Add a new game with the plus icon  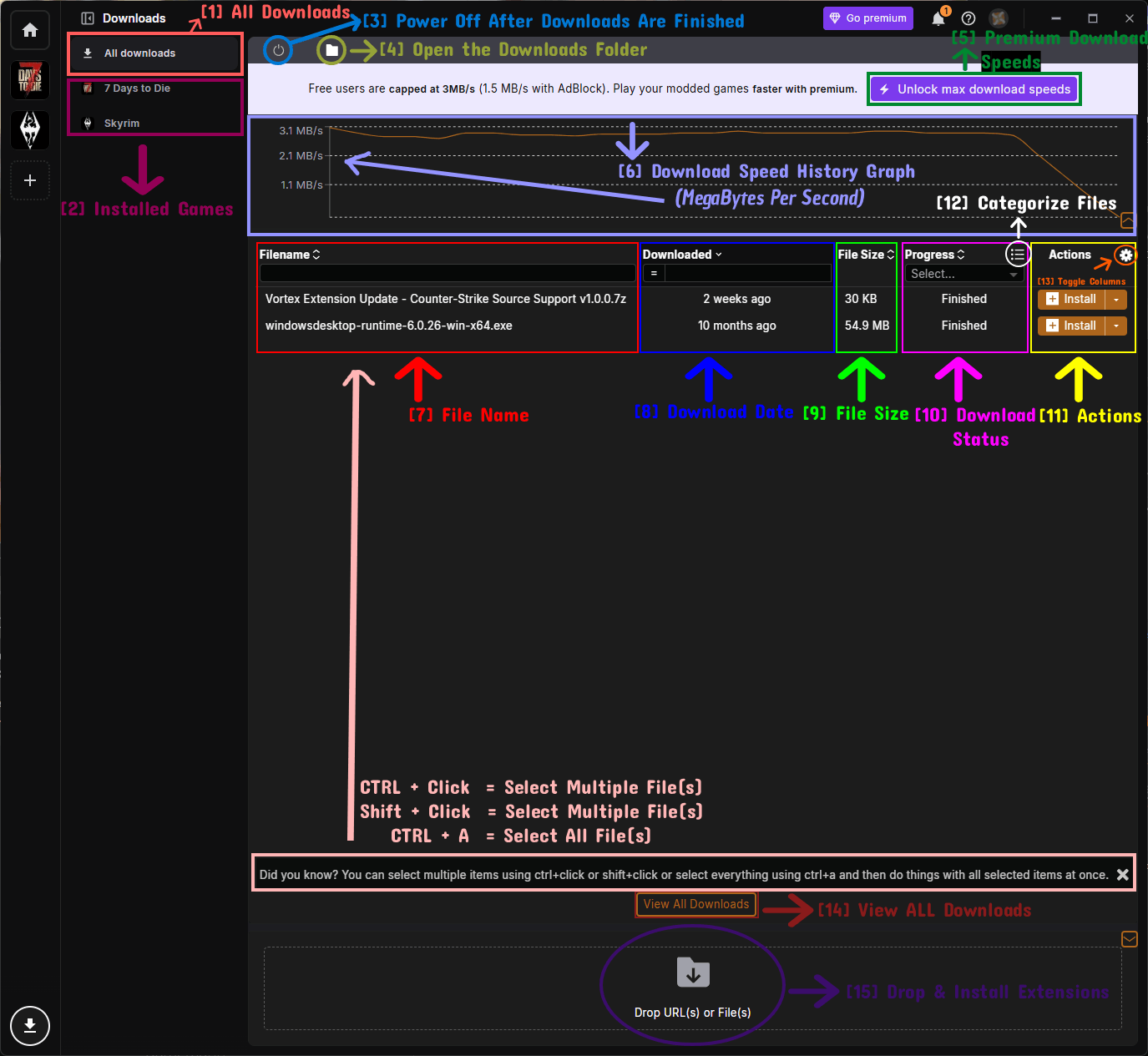point(30,180)
